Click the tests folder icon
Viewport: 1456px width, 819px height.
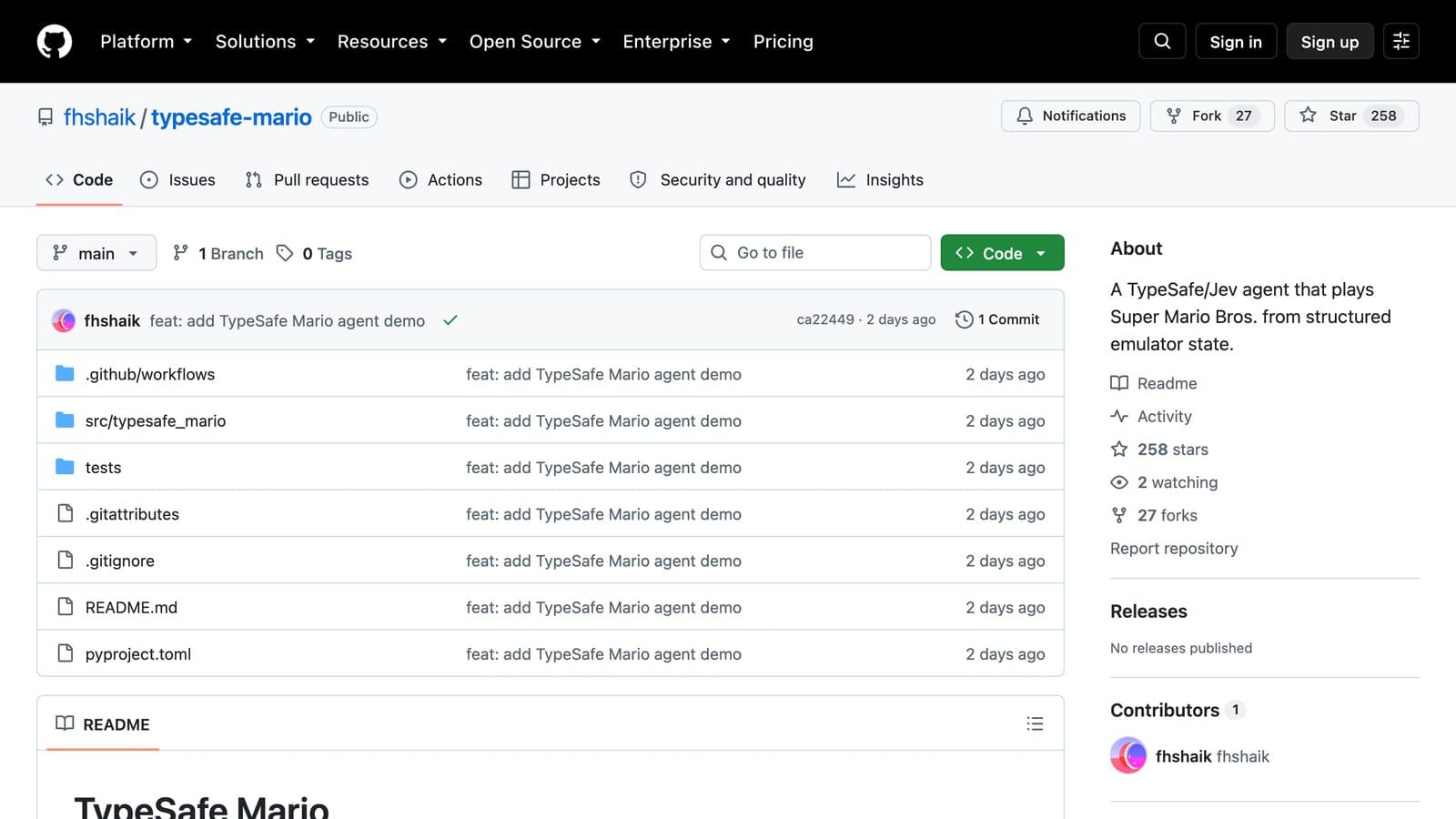[x=65, y=467]
